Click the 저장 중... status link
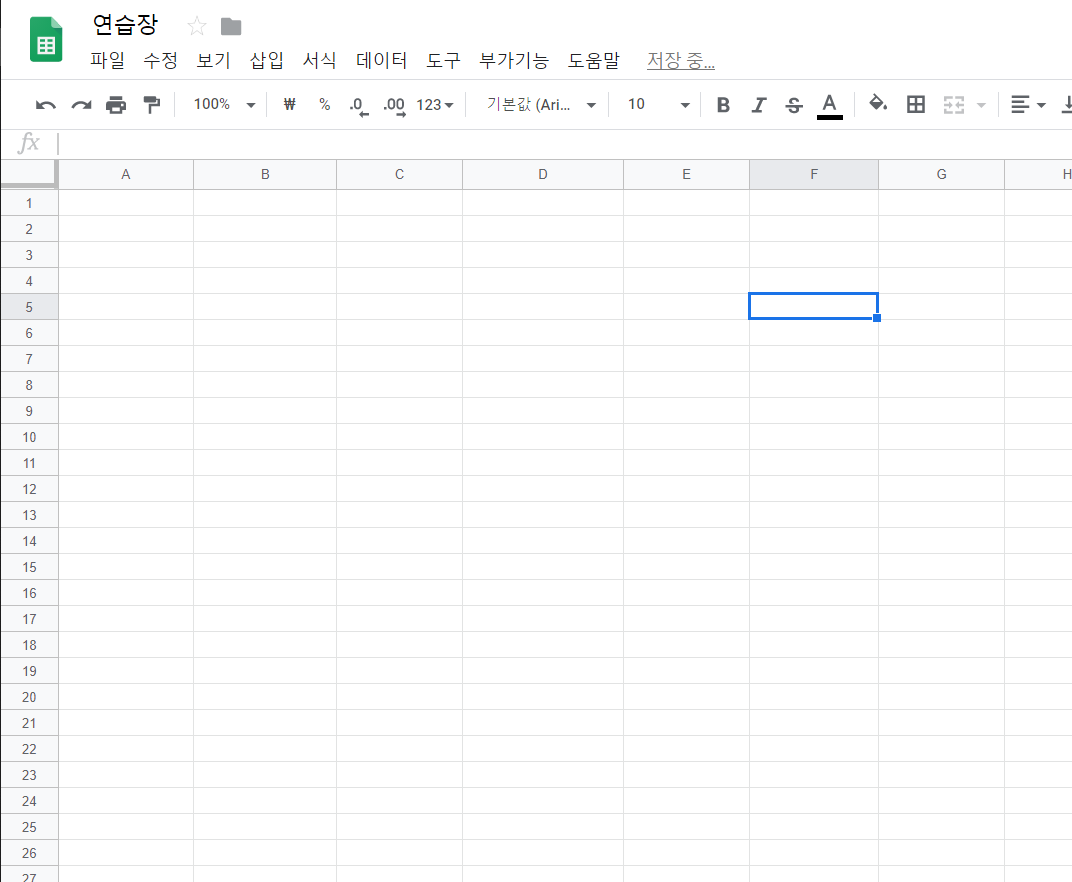This screenshot has width=1072, height=882. coord(681,61)
